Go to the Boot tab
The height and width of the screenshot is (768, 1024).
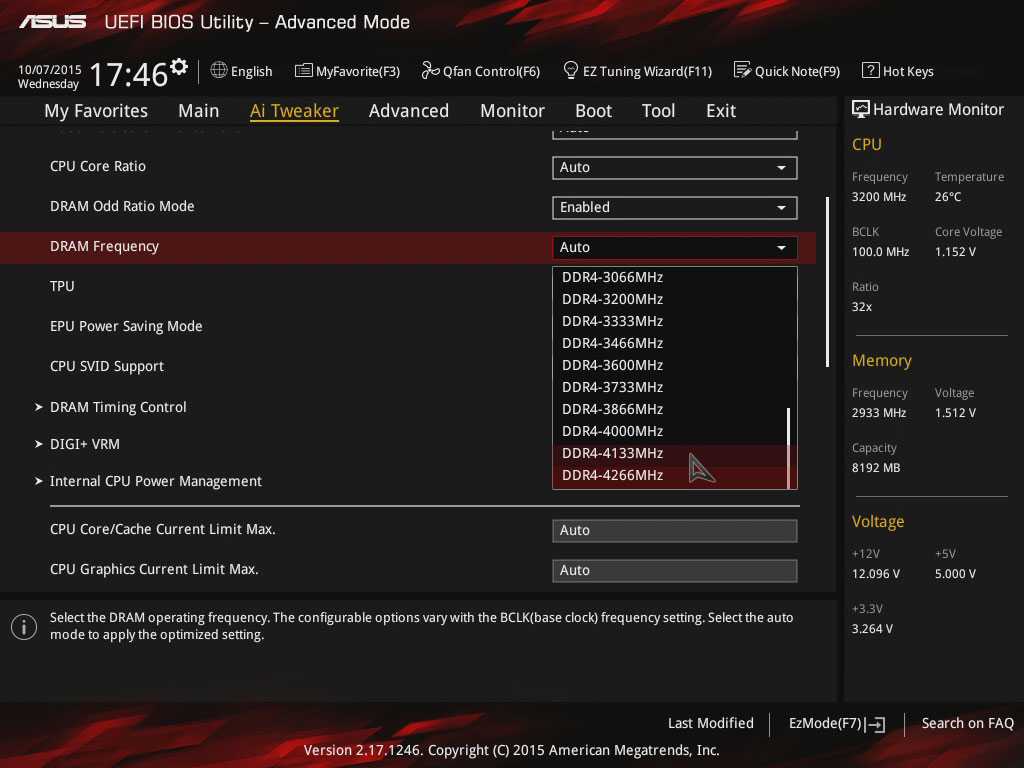(x=593, y=111)
